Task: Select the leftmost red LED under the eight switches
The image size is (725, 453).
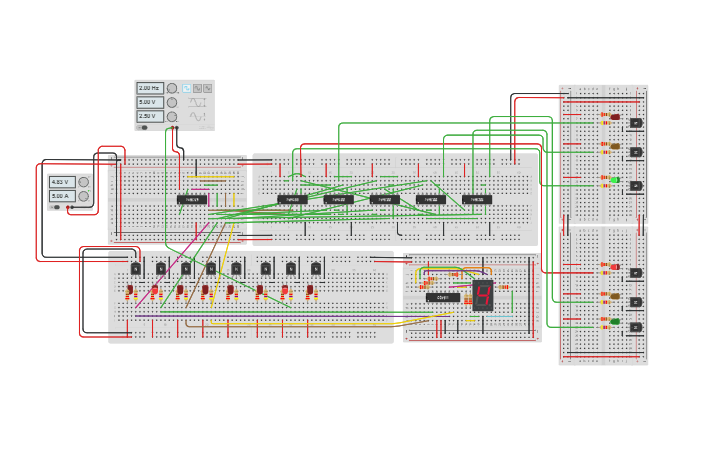Action: point(130,291)
